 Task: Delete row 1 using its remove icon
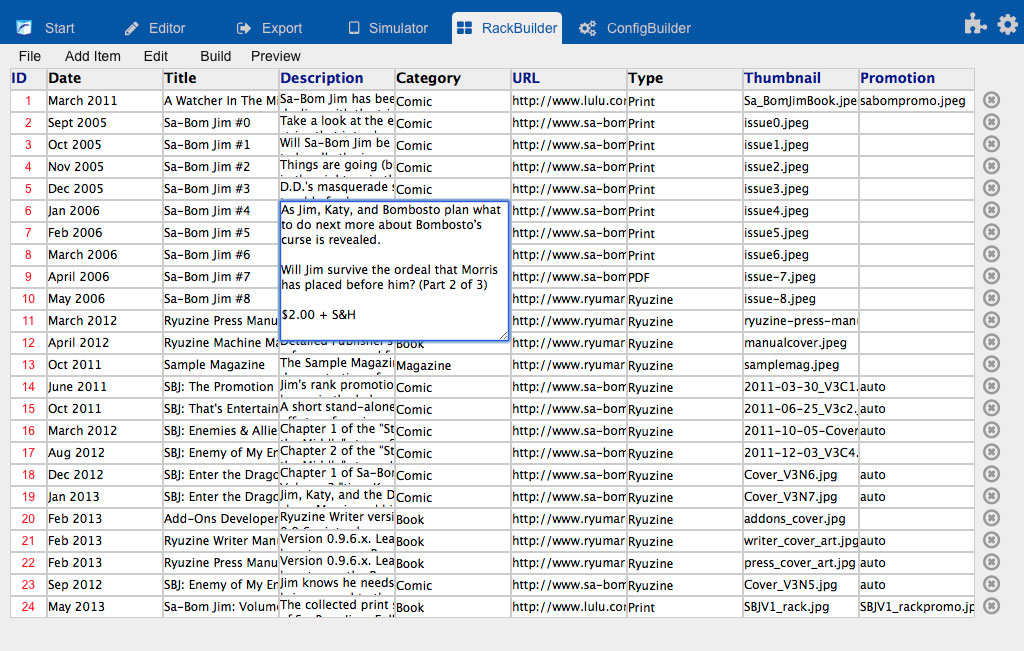tap(991, 100)
